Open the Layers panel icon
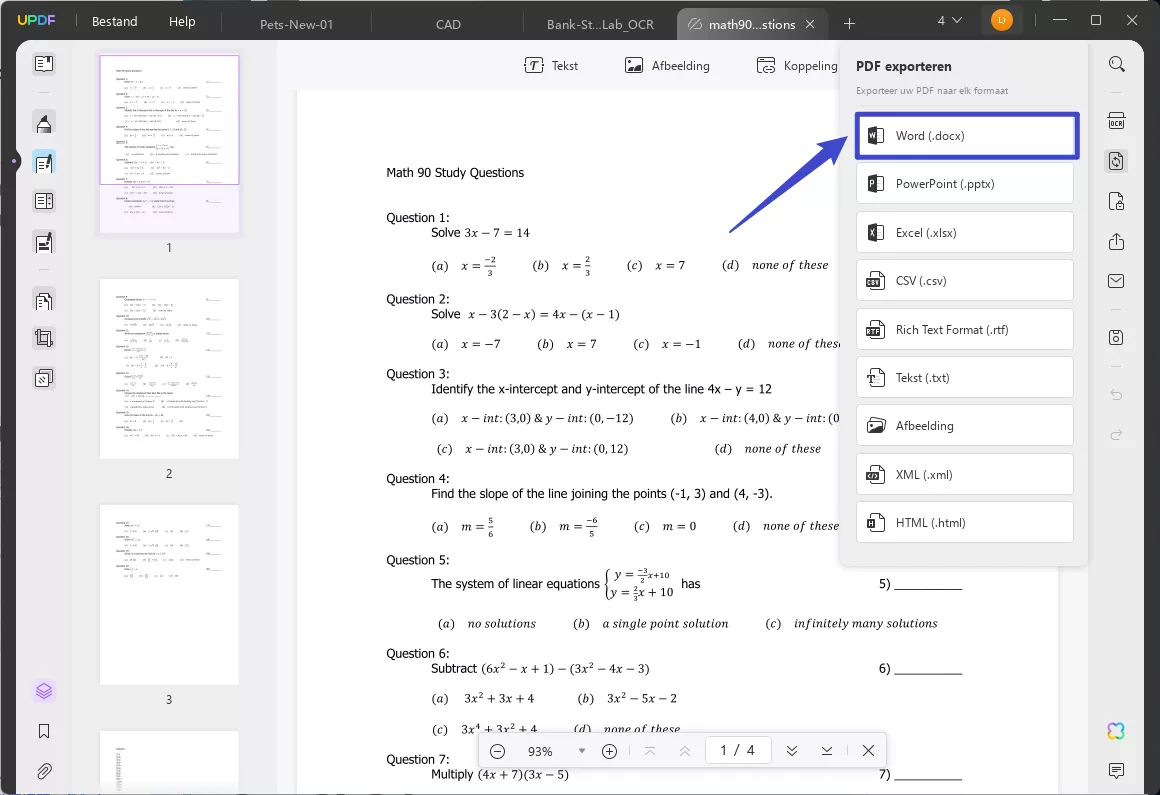This screenshot has height=795, width=1160. (x=44, y=691)
